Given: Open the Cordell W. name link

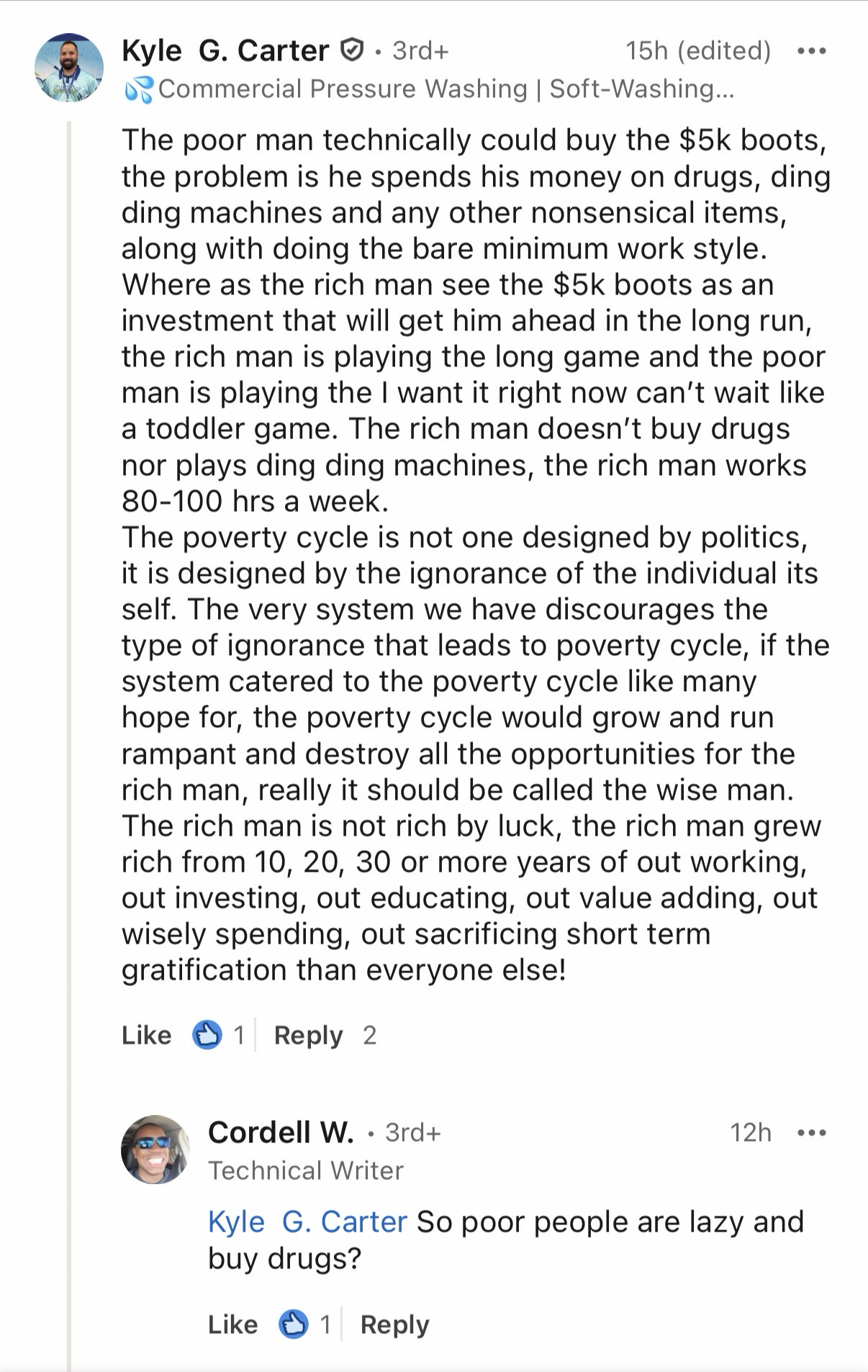Looking at the screenshot, I should [x=281, y=1132].
